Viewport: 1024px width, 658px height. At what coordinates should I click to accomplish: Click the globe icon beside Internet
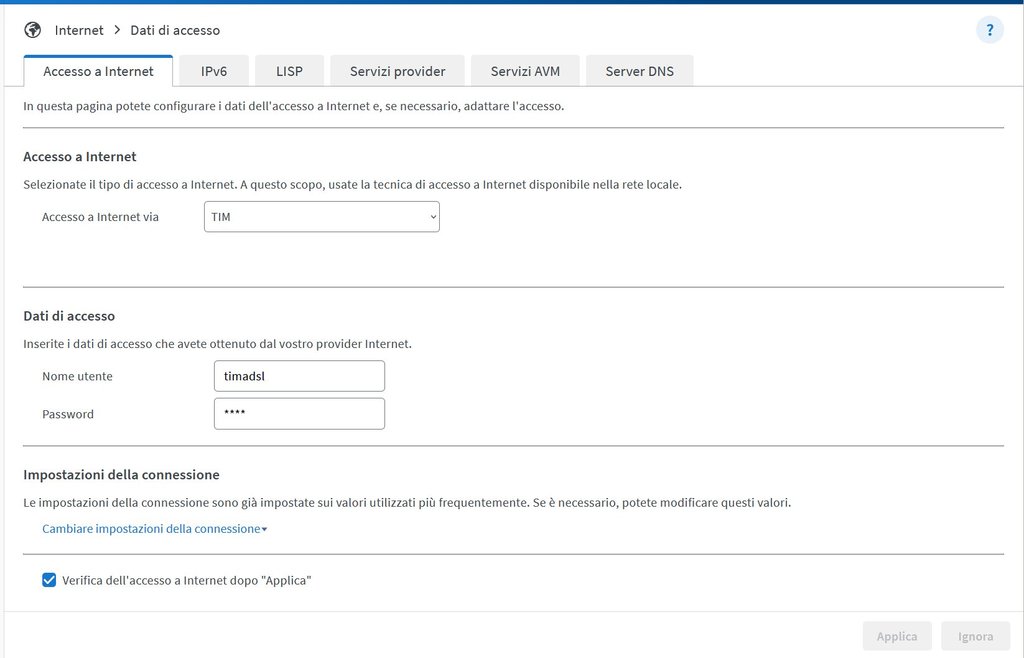click(x=33, y=30)
